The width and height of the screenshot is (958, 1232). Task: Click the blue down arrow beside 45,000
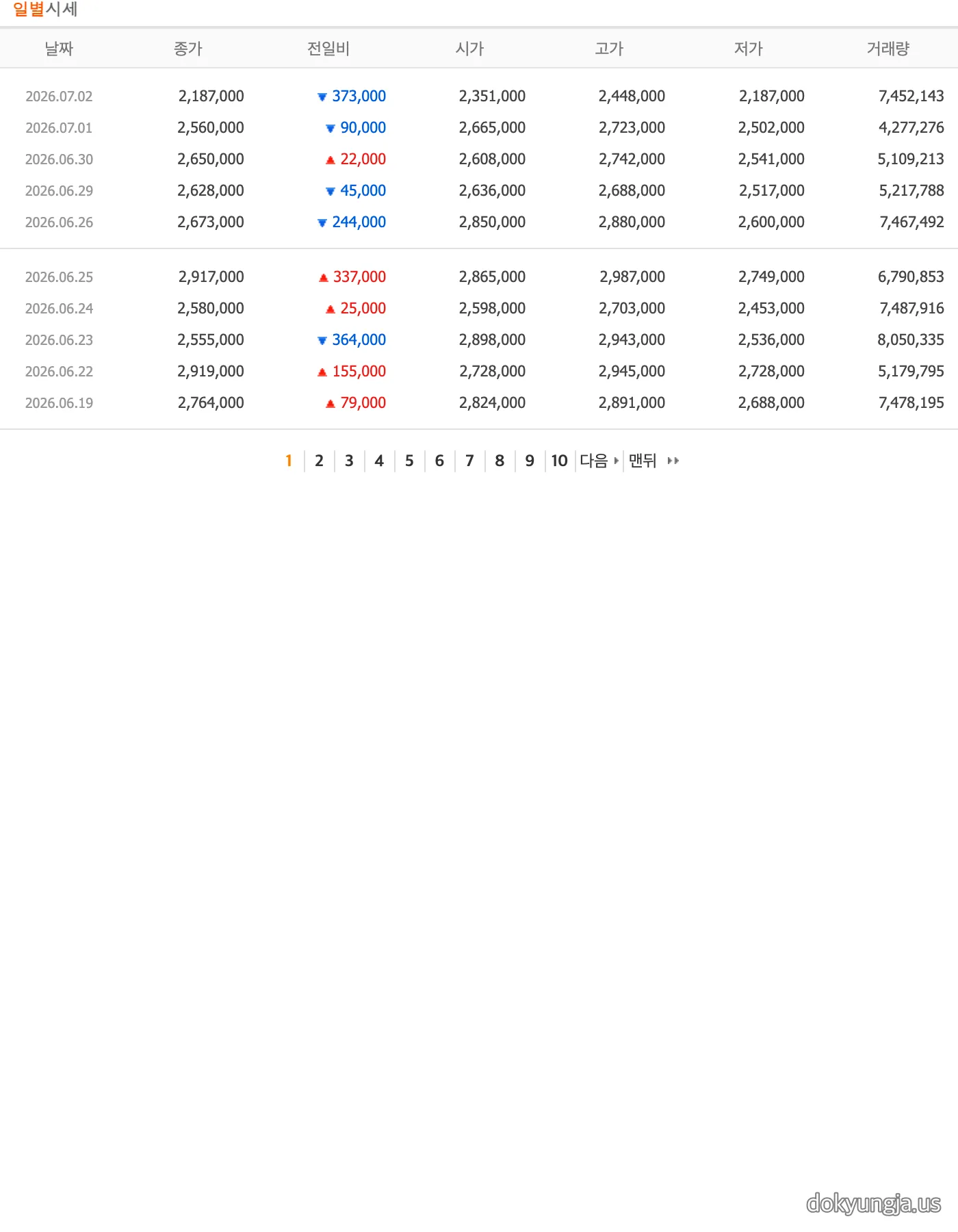(331, 192)
